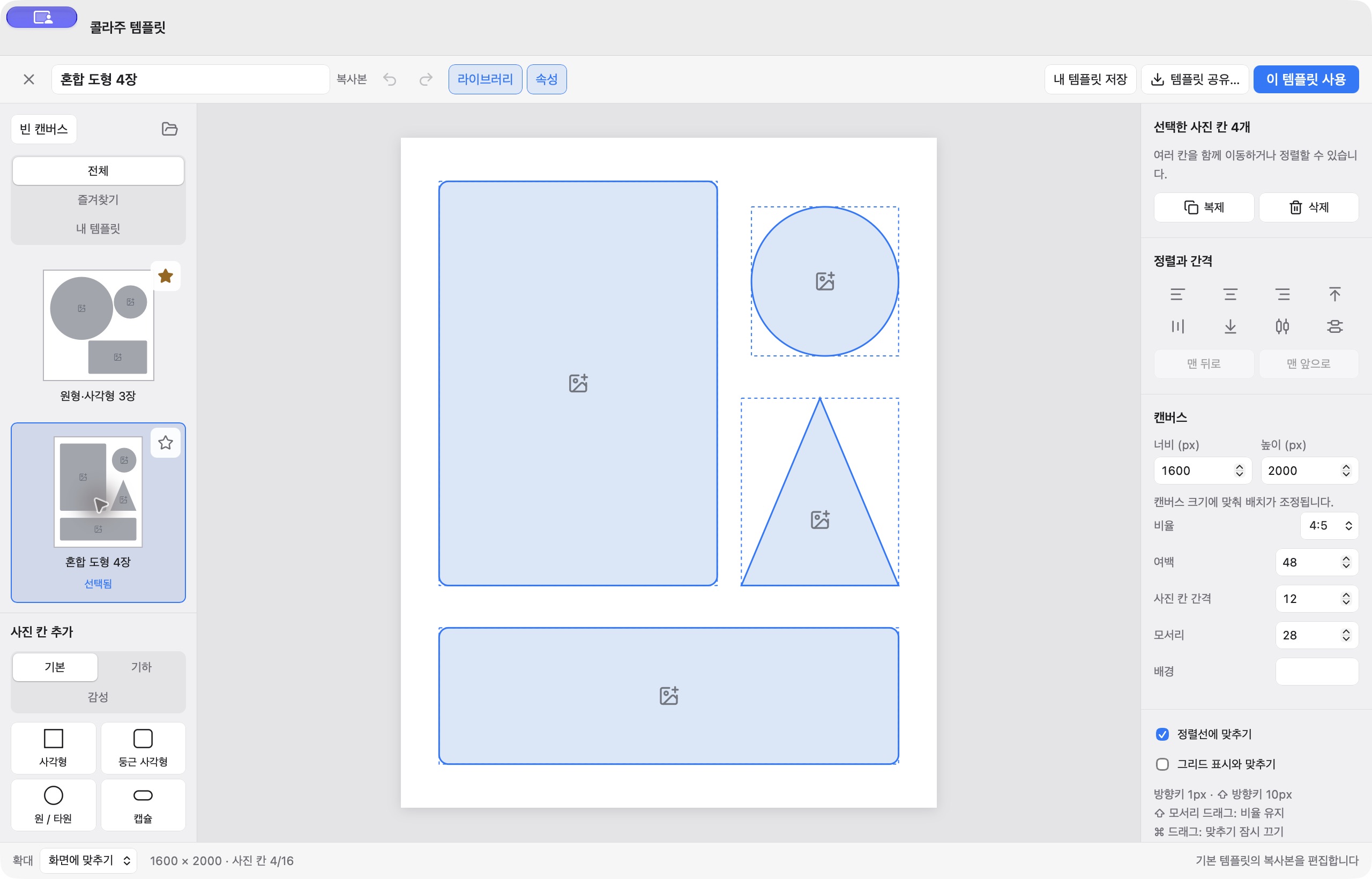Click the redo arrow icon
Image resolution: width=1372 pixels, height=879 pixels.
point(426,79)
